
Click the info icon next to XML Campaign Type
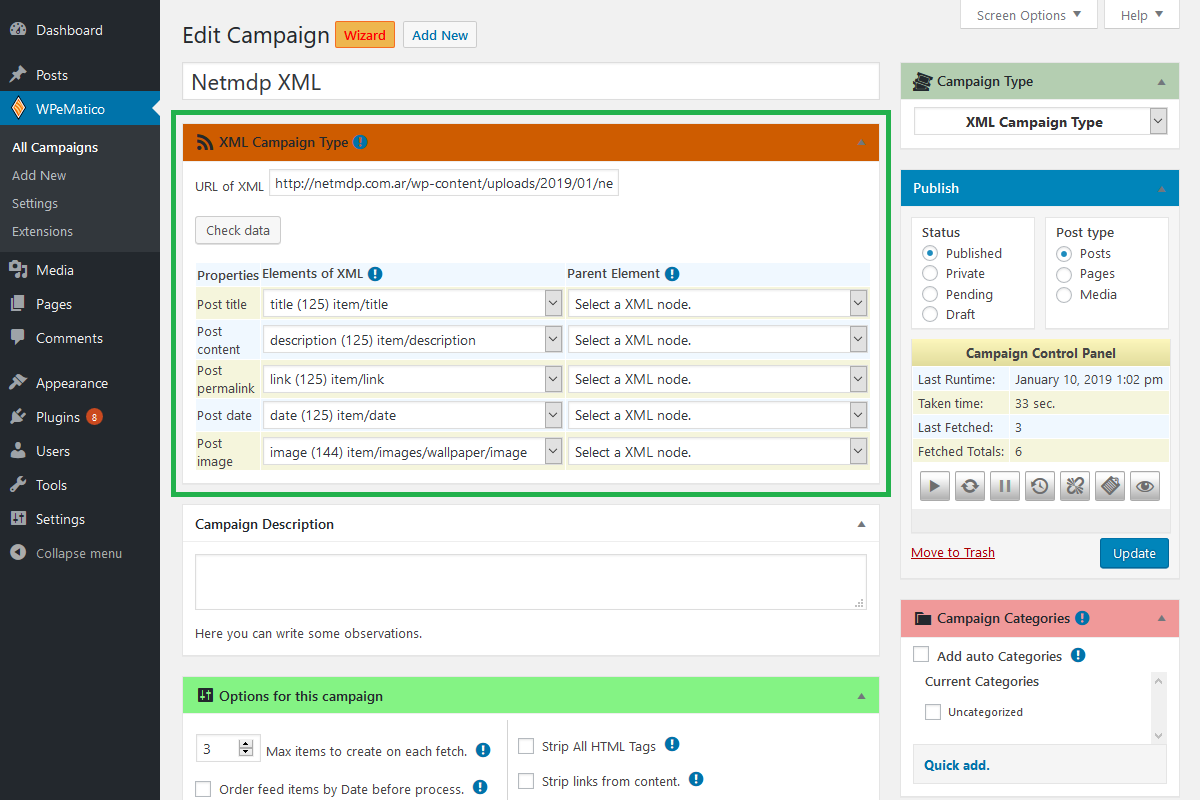point(360,142)
